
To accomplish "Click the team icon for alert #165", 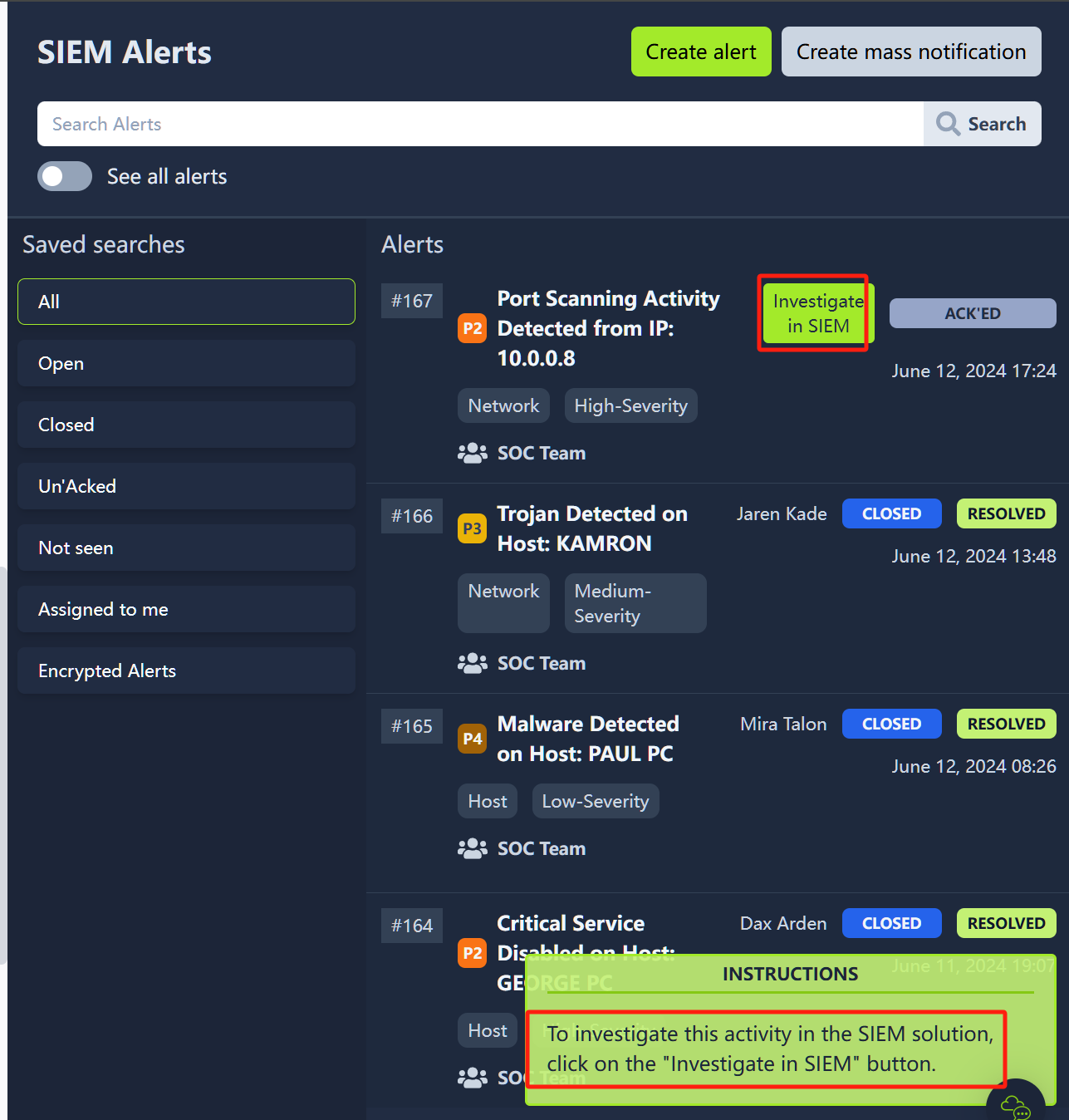I will tap(473, 848).
